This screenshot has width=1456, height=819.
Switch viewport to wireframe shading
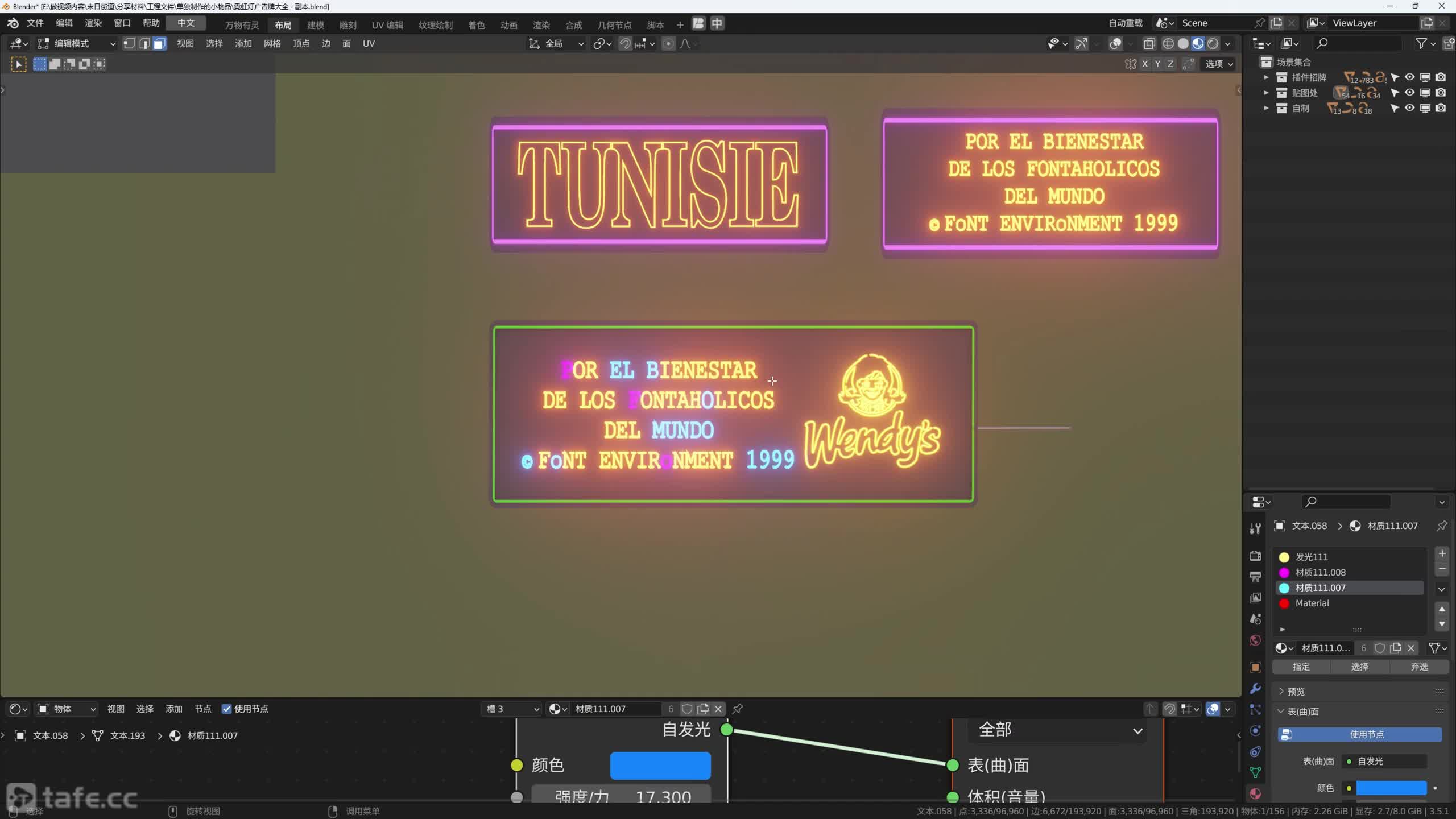pos(1168,44)
